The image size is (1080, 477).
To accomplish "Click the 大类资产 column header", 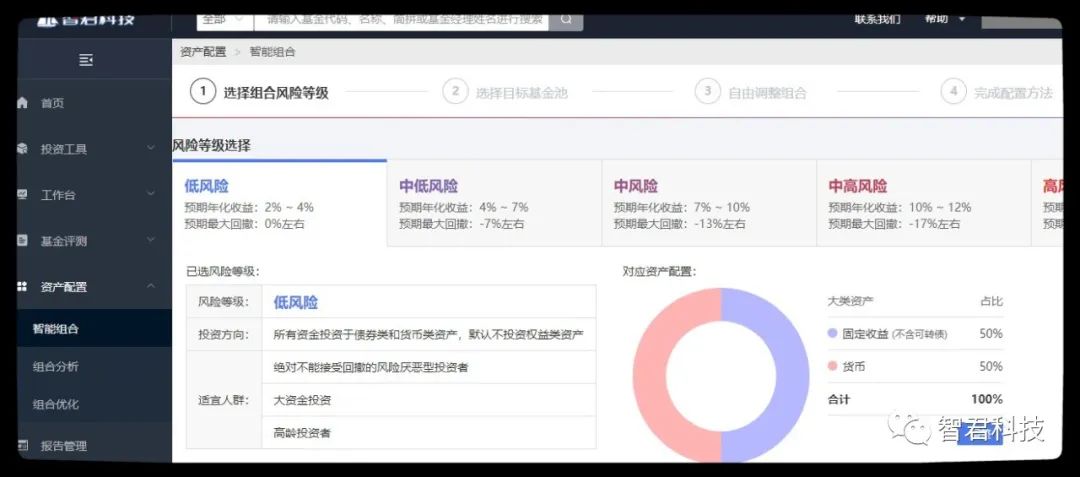I will [850, 301].
